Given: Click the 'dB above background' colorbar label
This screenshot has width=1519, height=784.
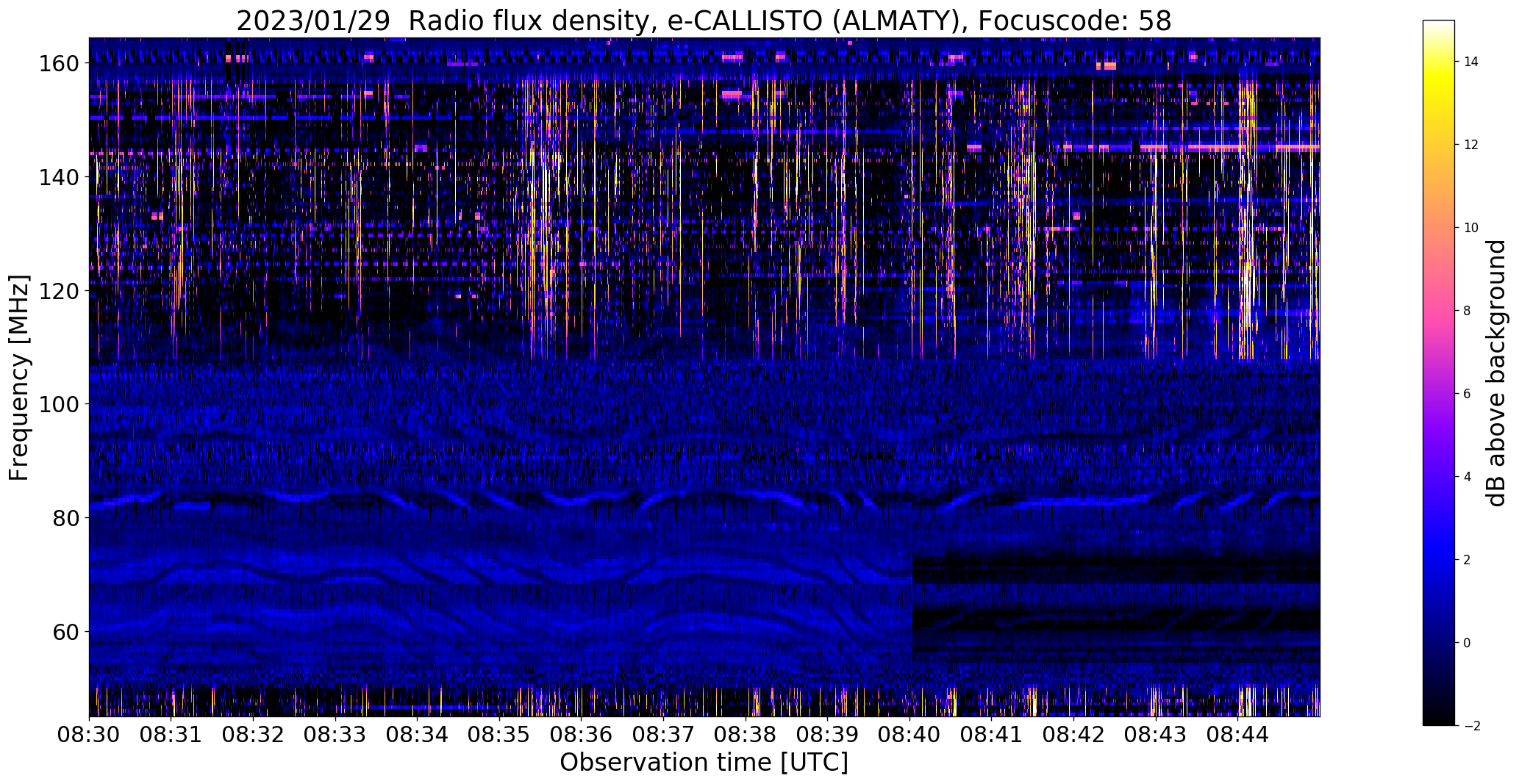Looking at the screenshot, I should click(1496, 373).
